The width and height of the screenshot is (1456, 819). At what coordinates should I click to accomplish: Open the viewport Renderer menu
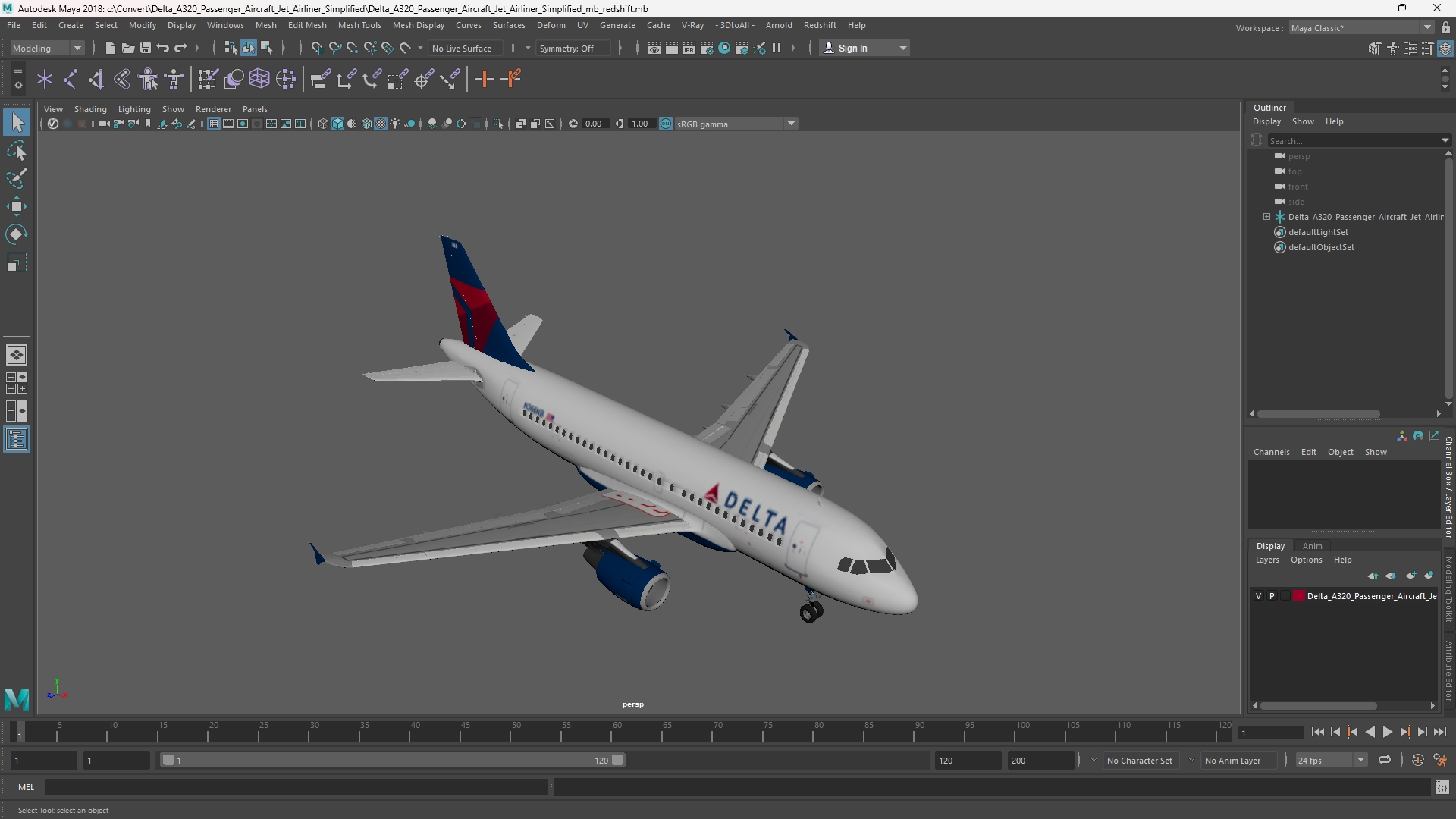(x=213, y=109)
